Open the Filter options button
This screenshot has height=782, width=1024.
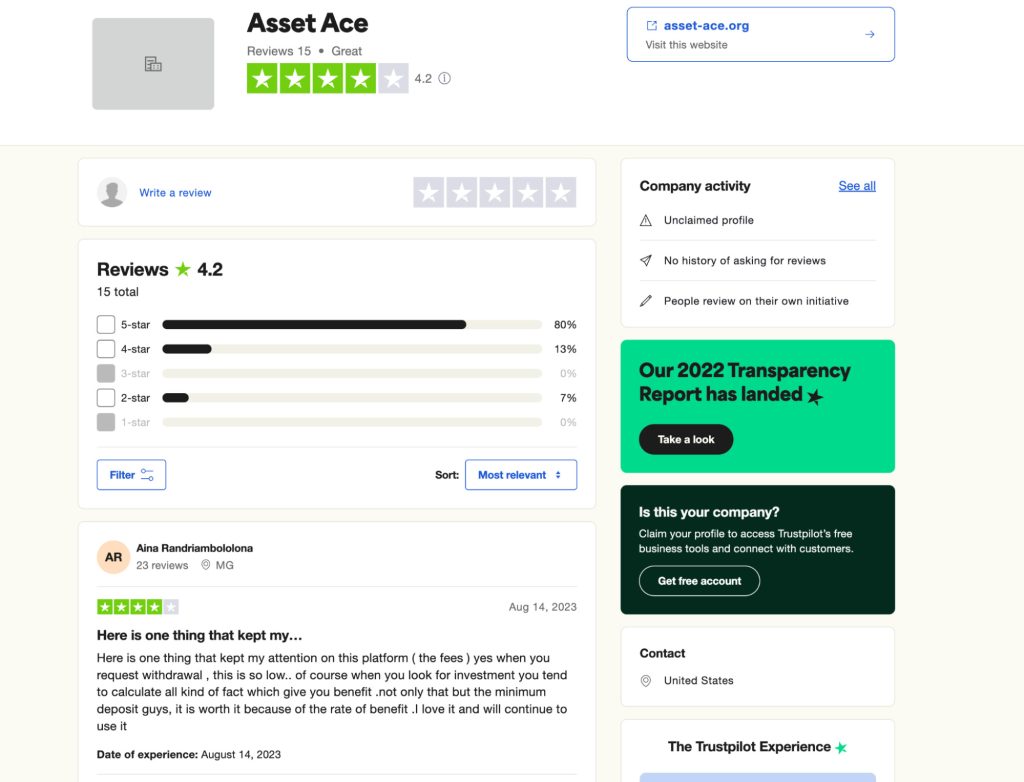pos(131,475)
